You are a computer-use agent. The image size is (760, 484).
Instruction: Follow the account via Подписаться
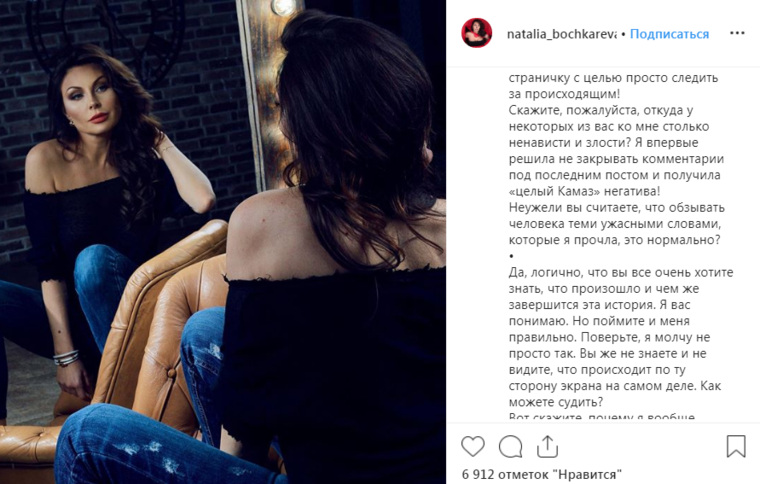click(669, 34)
